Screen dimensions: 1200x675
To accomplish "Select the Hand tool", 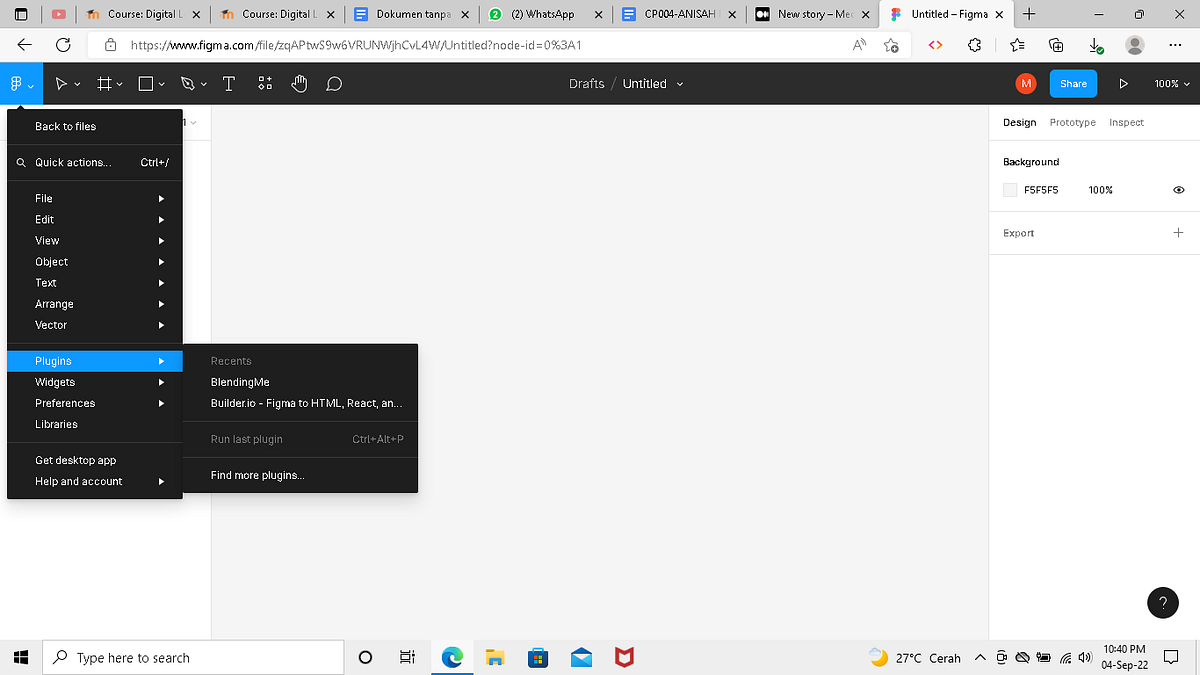I will (x=299, y=83).
